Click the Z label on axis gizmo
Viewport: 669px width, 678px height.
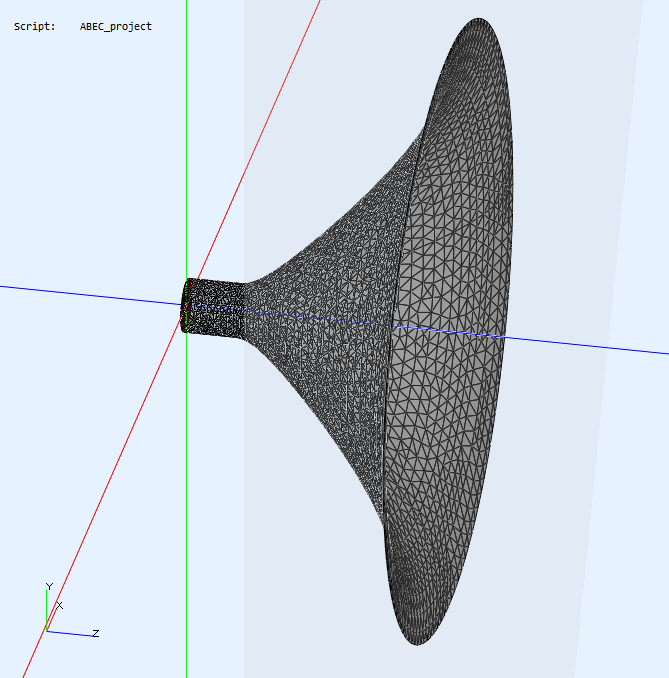pyautogui.click(x=96, y=633)
